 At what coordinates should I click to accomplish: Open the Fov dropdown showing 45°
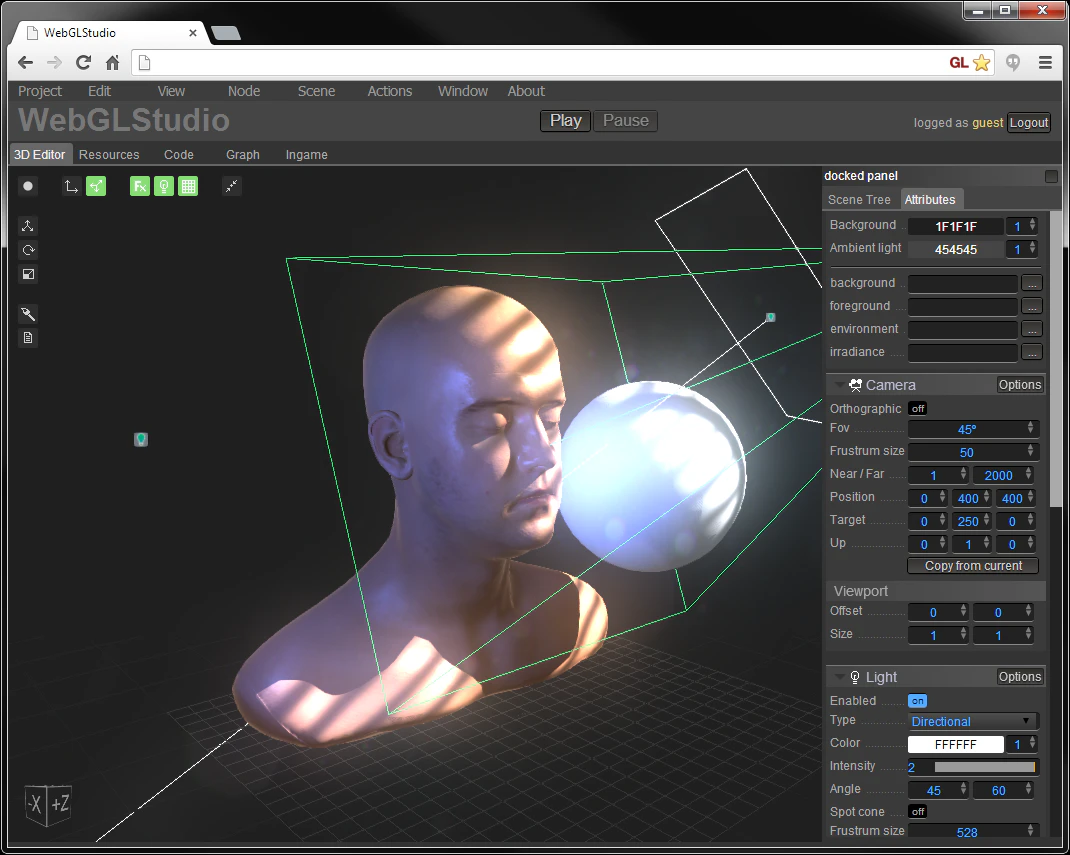(973, 428)
